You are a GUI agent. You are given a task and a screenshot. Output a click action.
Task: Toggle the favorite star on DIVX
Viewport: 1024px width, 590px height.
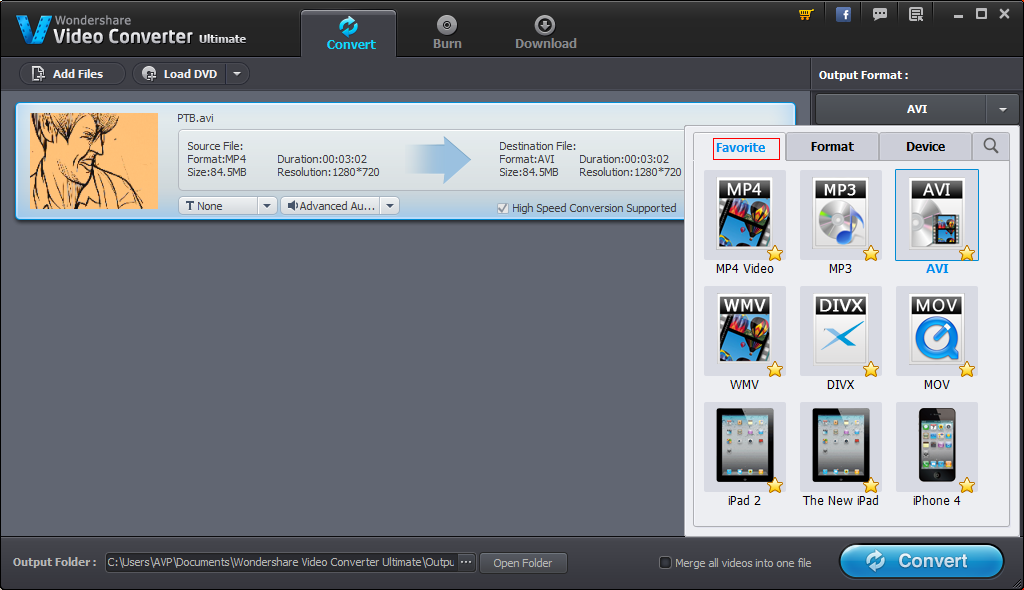tap(871, 369)
